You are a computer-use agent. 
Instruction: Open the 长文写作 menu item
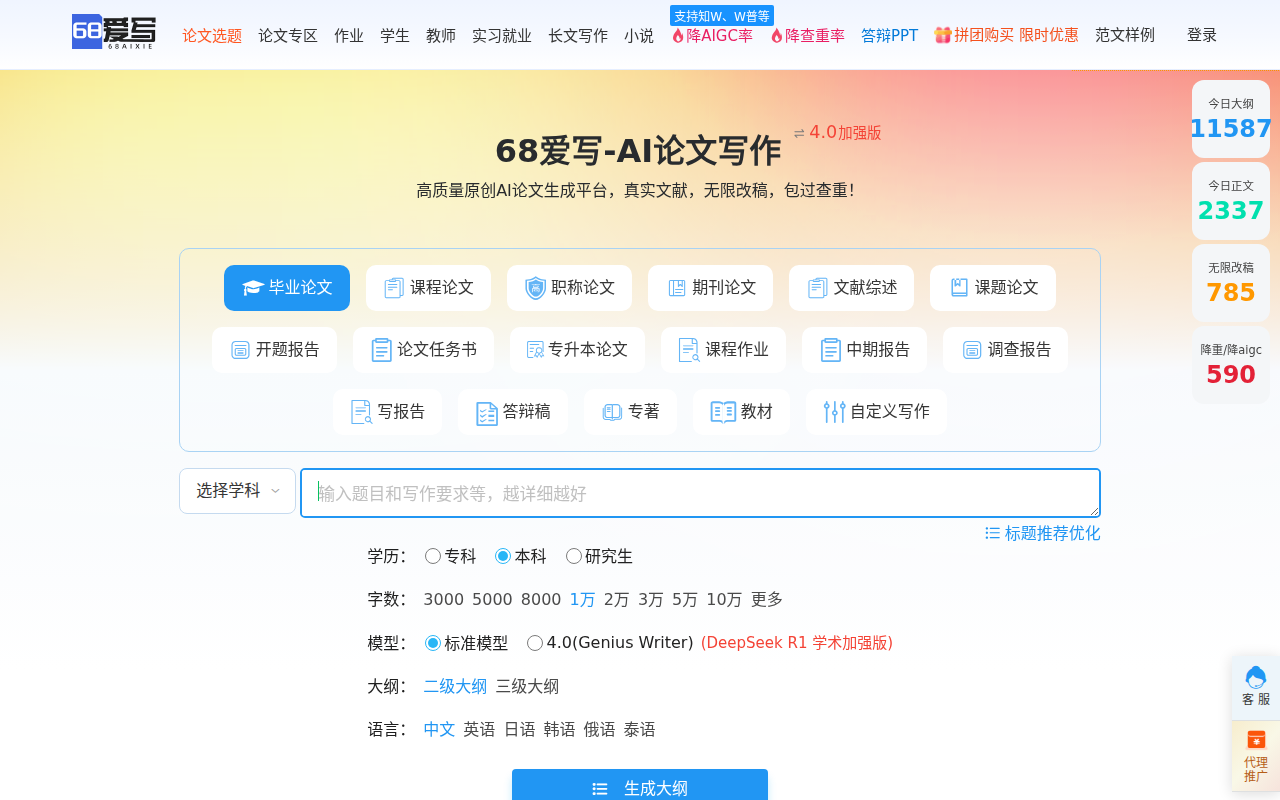tap(578, 35)
